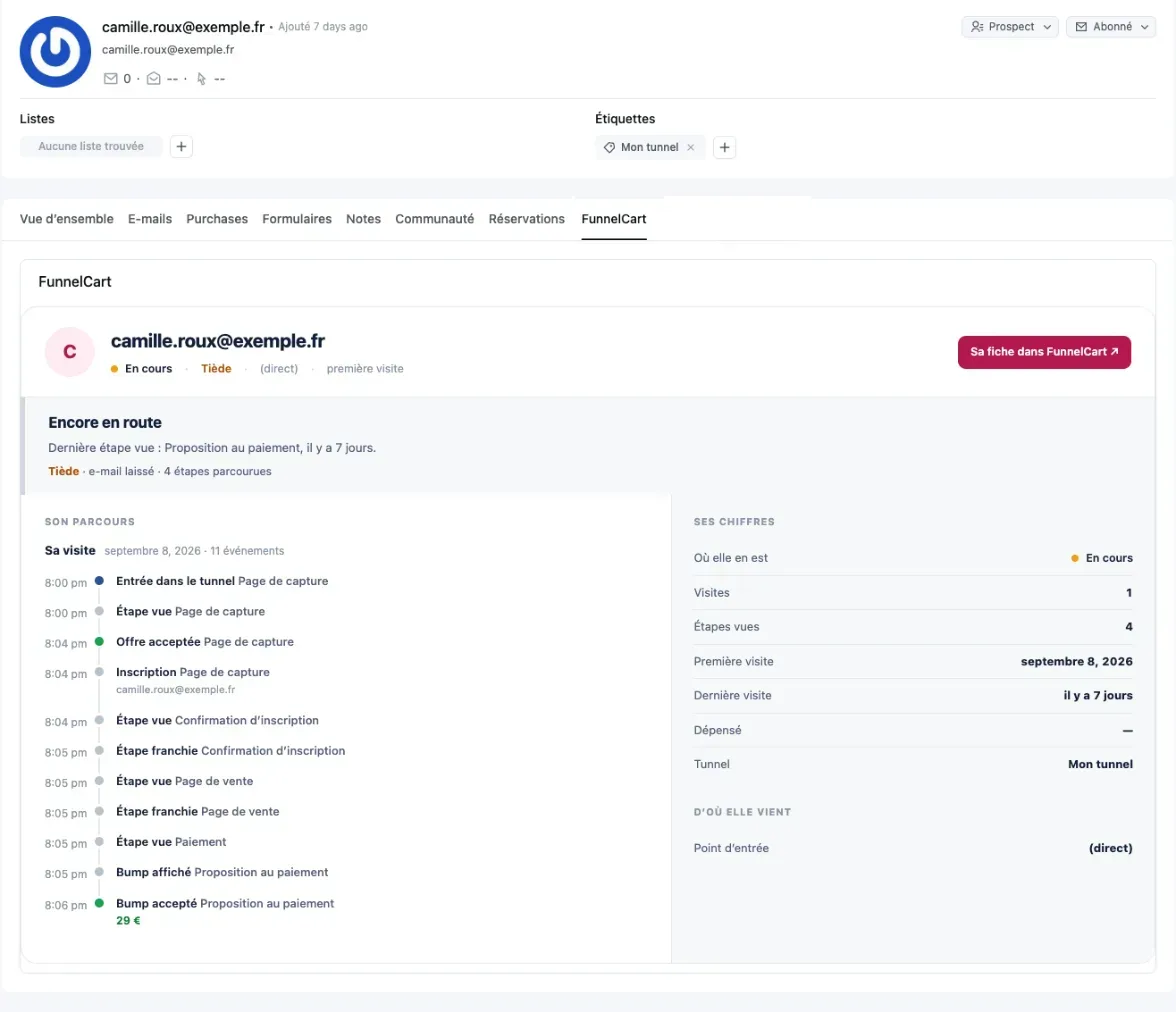Click septembre 8, 2026 première visite value
Viewport: 1176px width, 1012px height.
pyautogui.click(x=1076, y=662)
